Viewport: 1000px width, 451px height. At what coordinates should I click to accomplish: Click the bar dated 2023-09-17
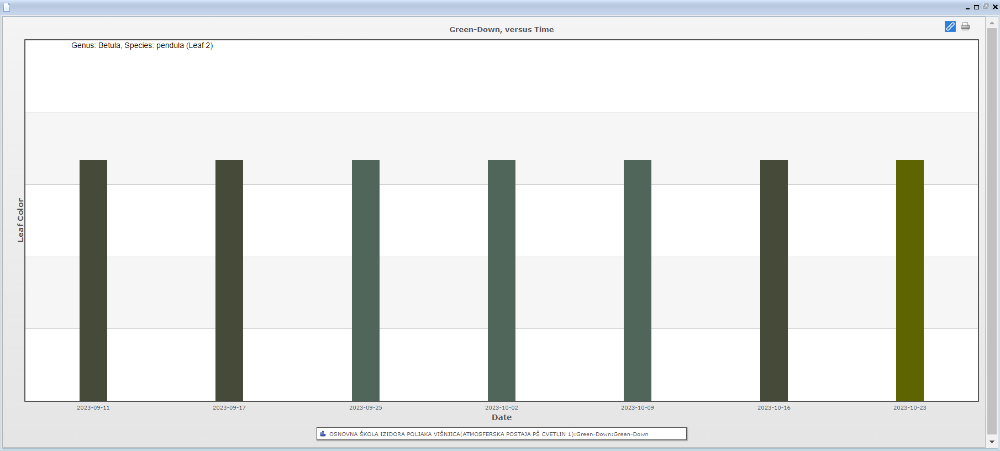point(229,280)
